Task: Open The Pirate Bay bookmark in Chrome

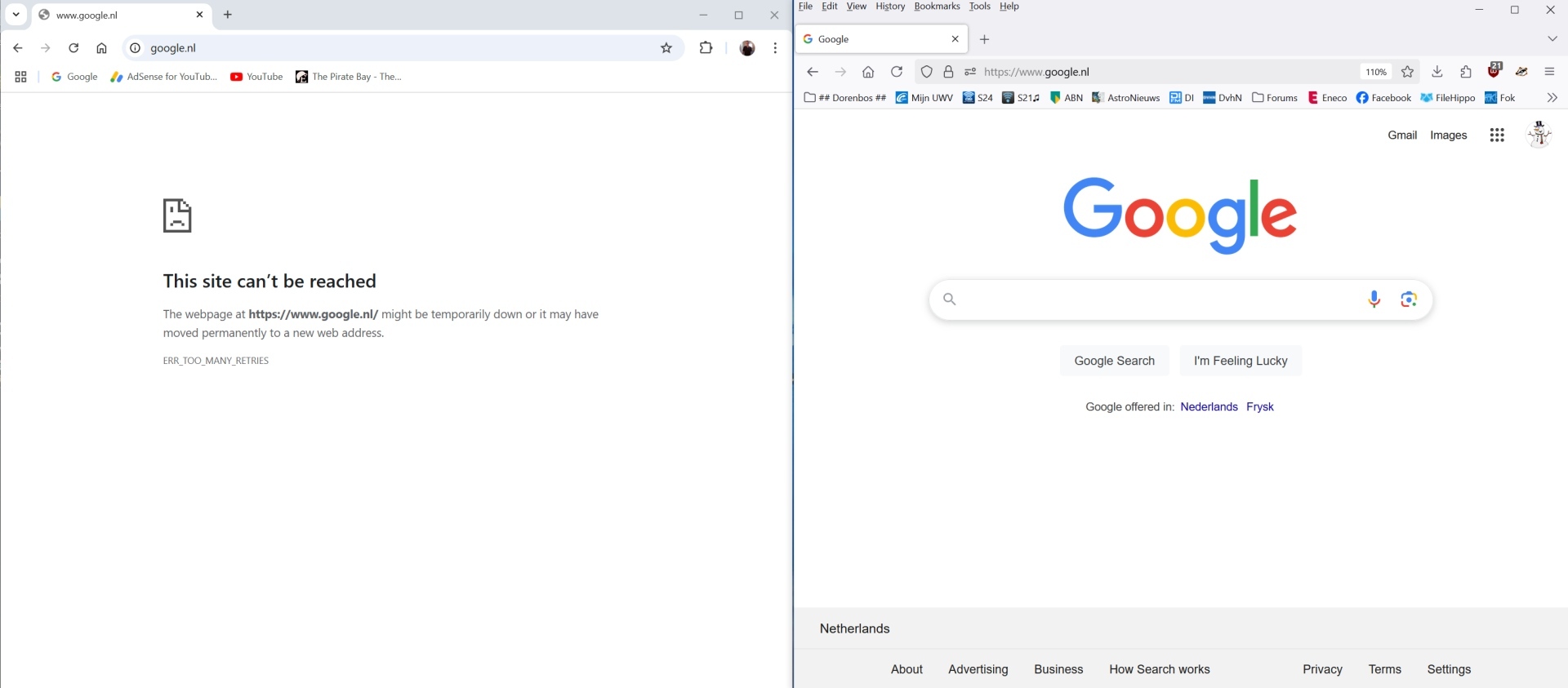Action: click(349, 77)
